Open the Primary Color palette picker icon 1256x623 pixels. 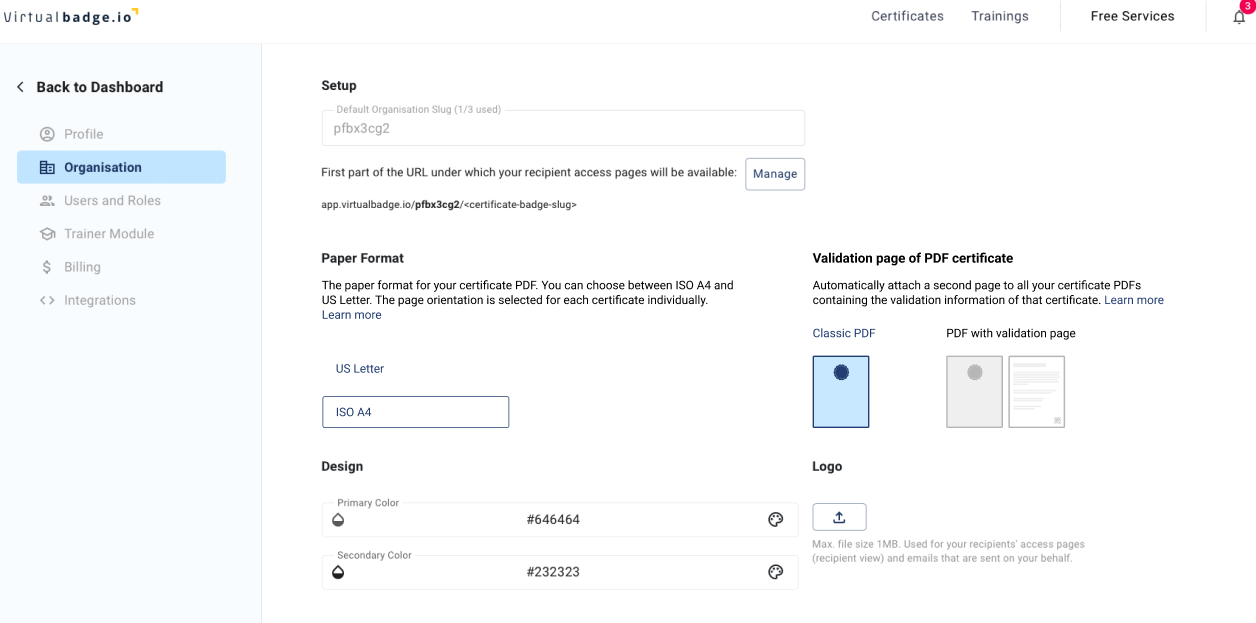pyautogui.click(x=775, y=519)
